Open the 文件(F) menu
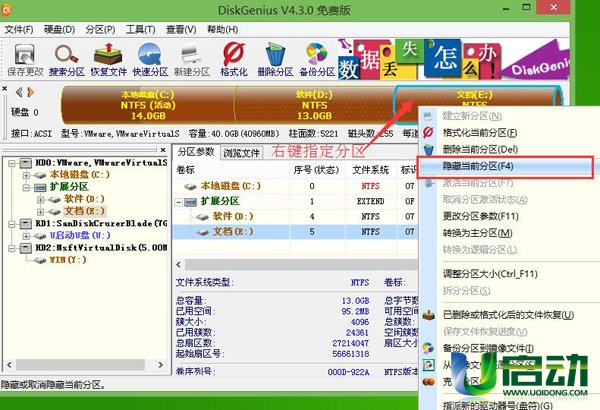 (19, 29)
